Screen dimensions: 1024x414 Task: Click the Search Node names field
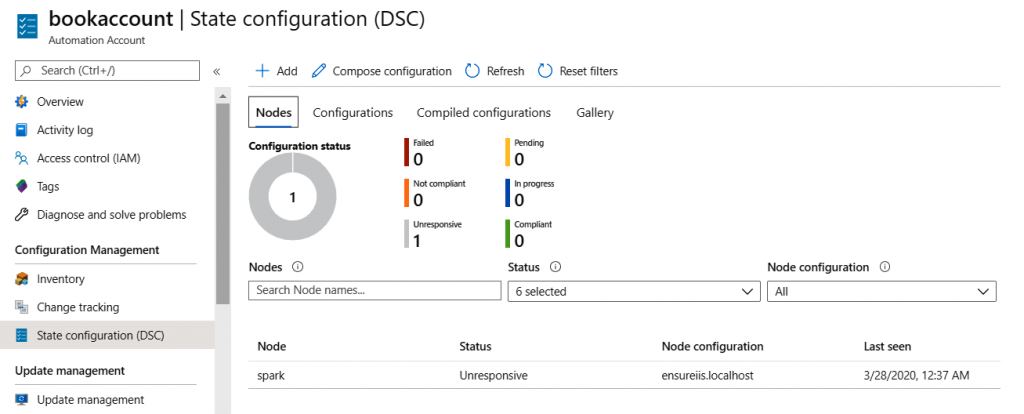pyautogui.click(x=374, y=291)
